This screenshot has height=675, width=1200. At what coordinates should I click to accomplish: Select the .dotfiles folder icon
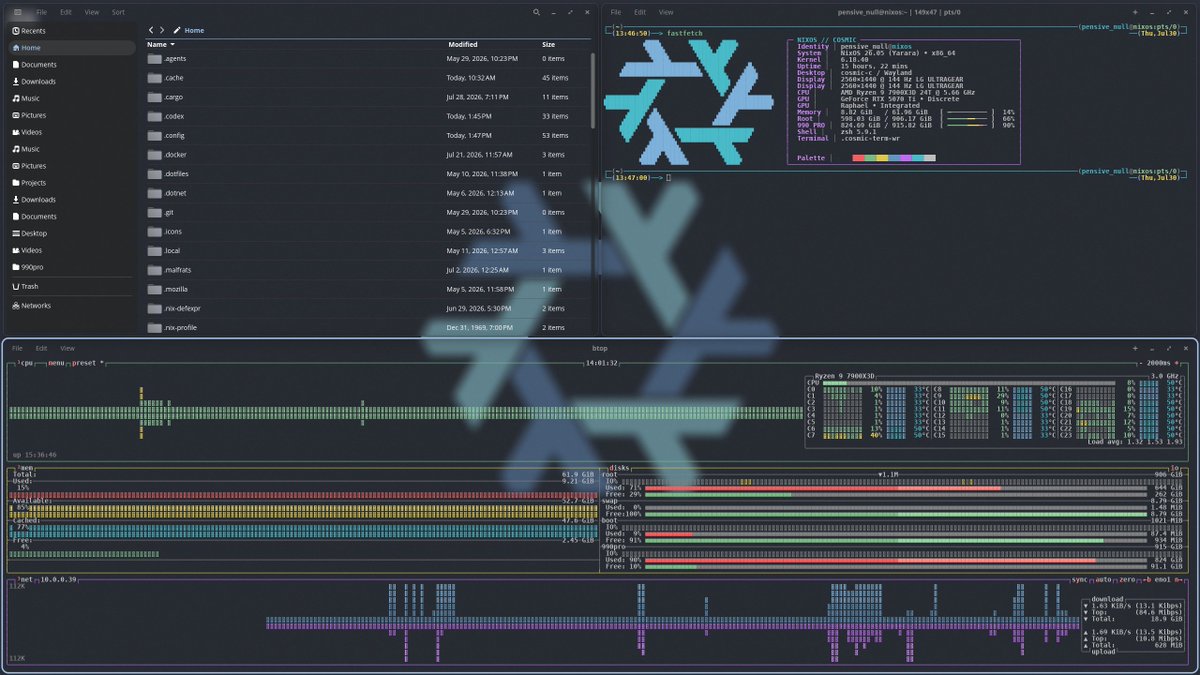(x=154, y=174)
